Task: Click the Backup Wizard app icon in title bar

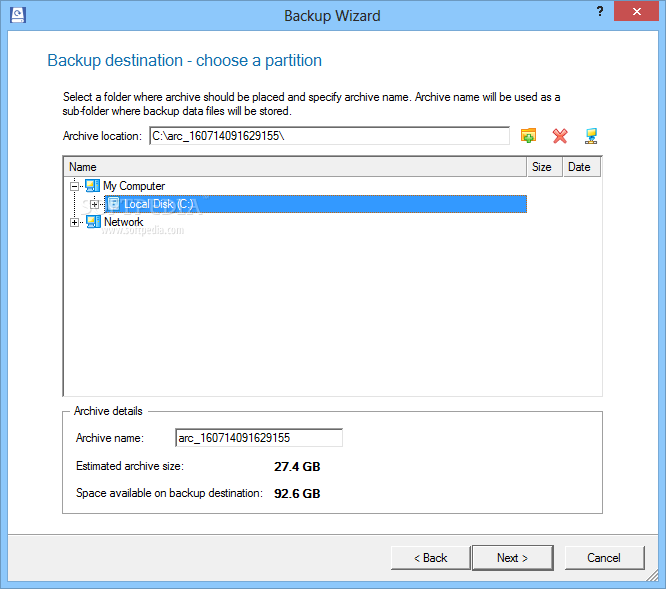Action: click(x=18, y=15)
